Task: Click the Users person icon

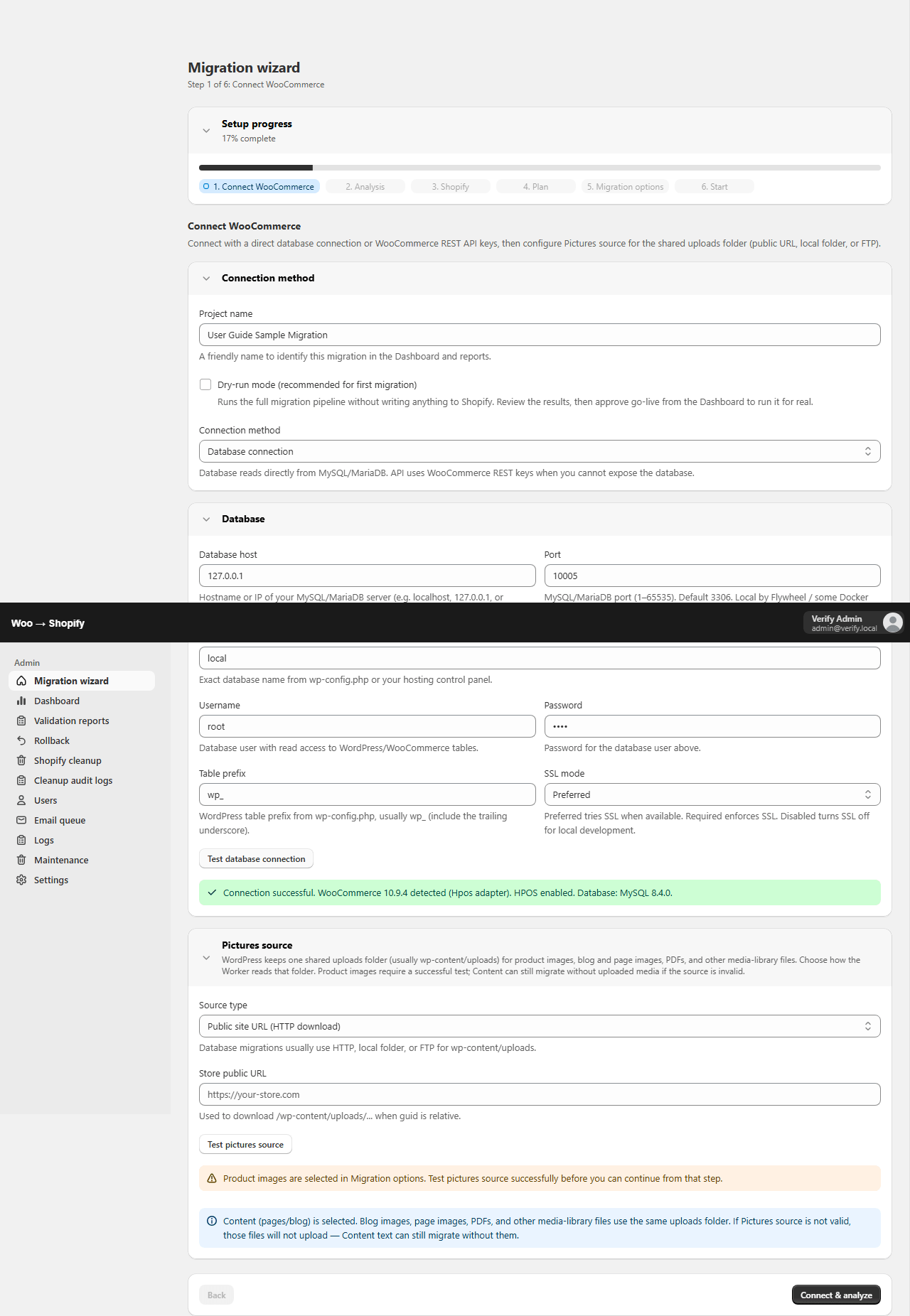Action: coord(21,800)
